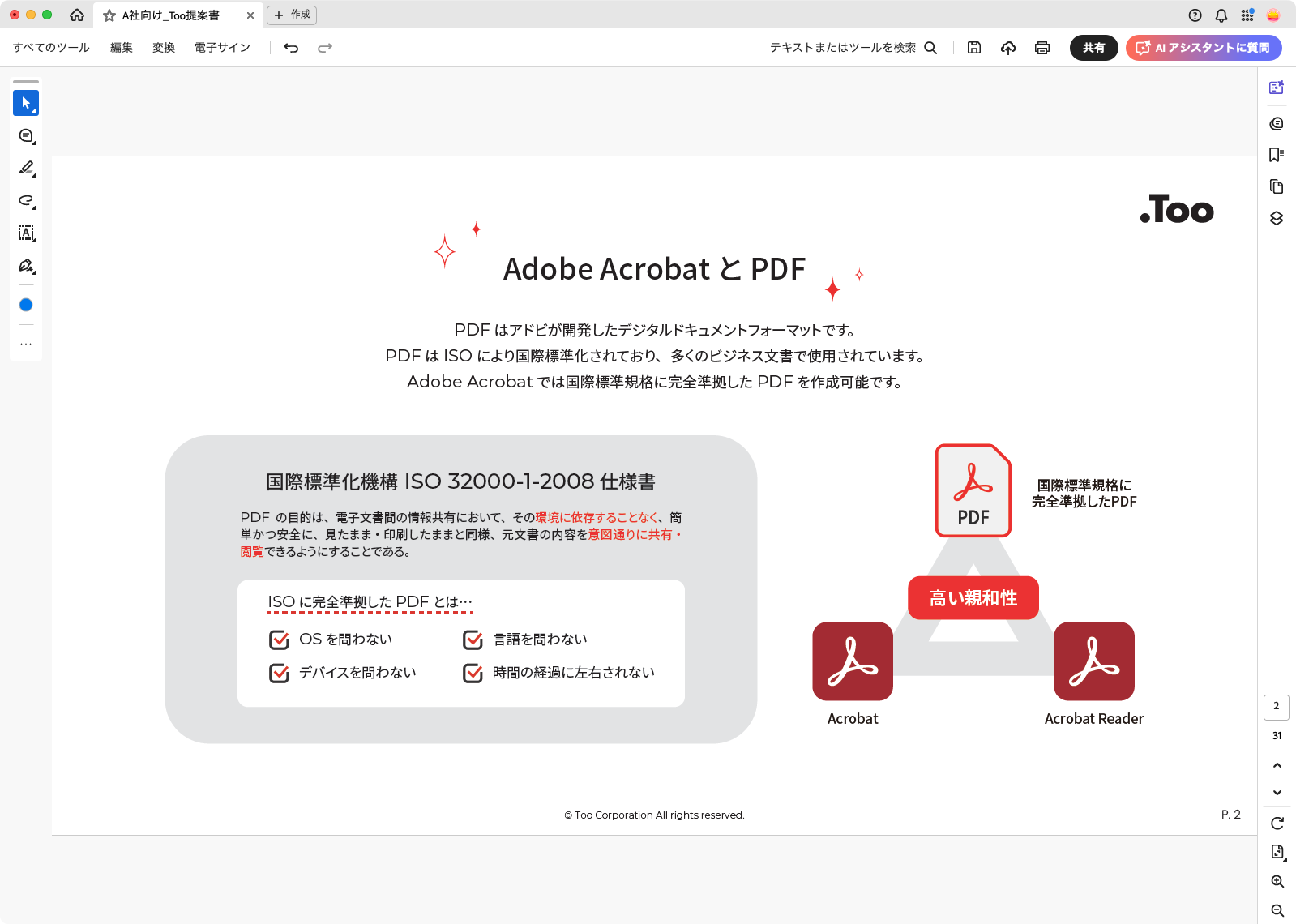Open the すべてのツール menu
The width and height of the screenshot is (1296, 924).
[x=51, y=48]
